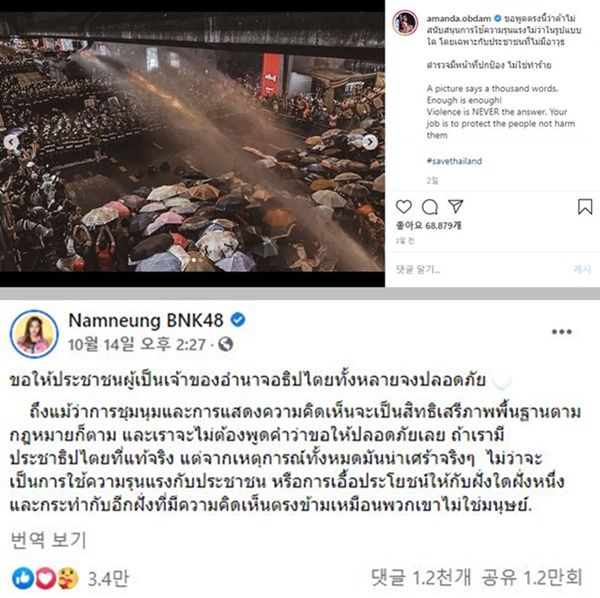The width and height of the screenshot is (600, 598).
Task: Open the comment bubble icon
Action: point(430,207)
